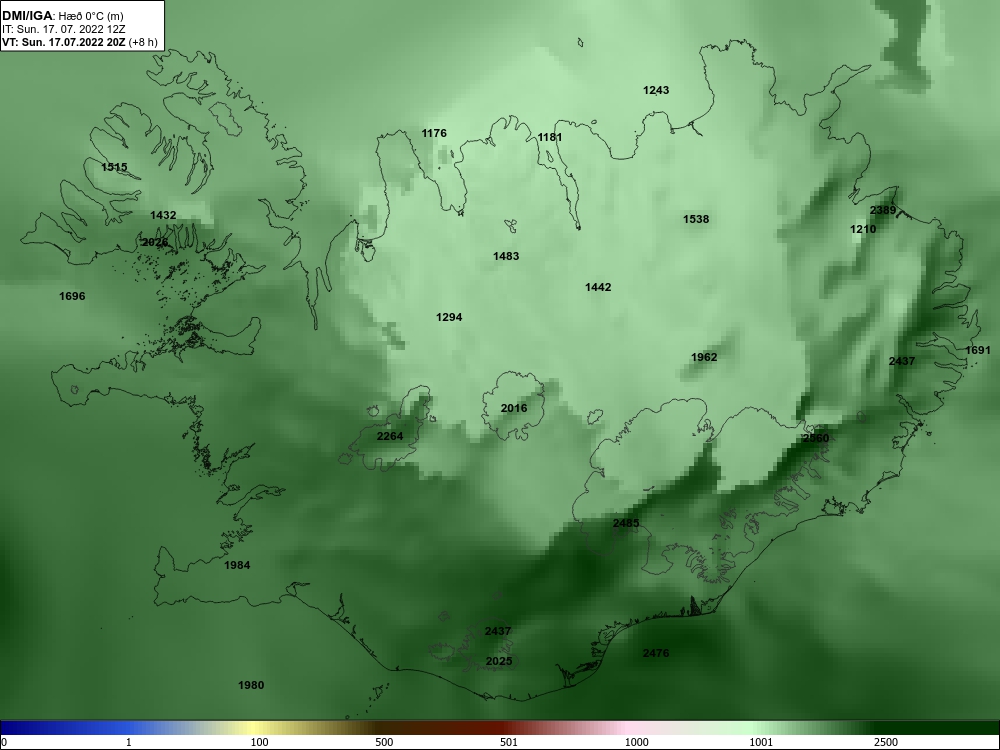Click the 1980 value over the ocean
This screenshot has width=1000, height=750.
pos(251,685)
